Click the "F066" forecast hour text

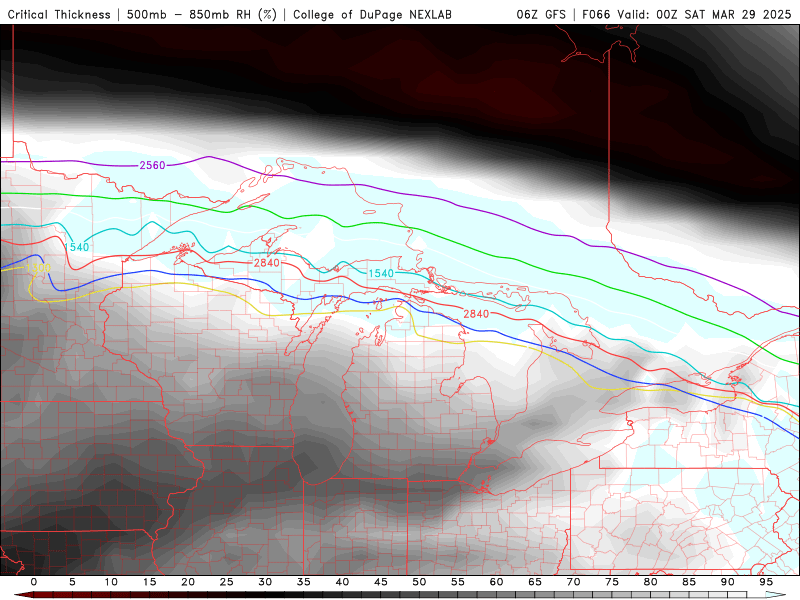click(x=596, y=14)
